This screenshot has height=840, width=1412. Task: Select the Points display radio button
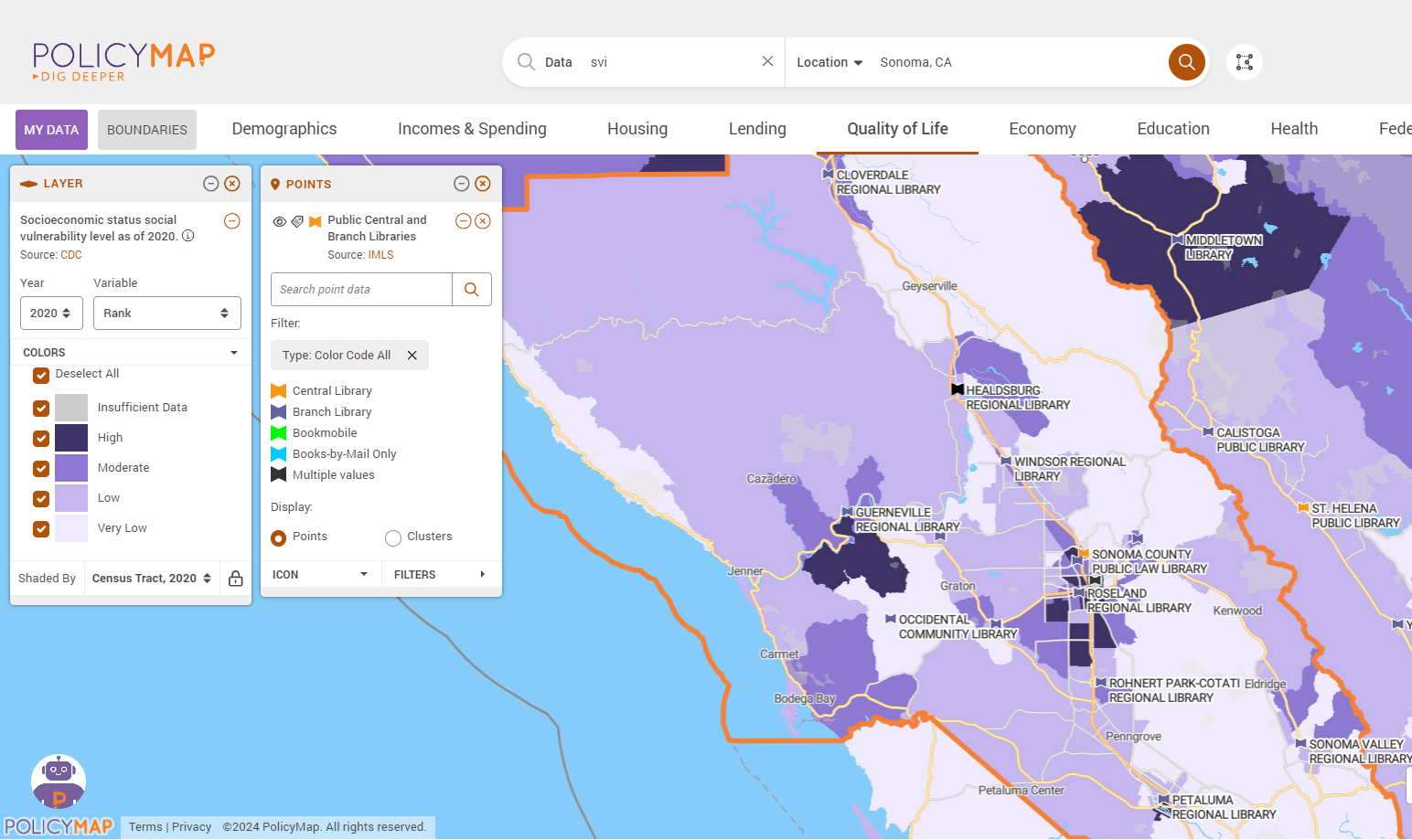click(279, 537)
